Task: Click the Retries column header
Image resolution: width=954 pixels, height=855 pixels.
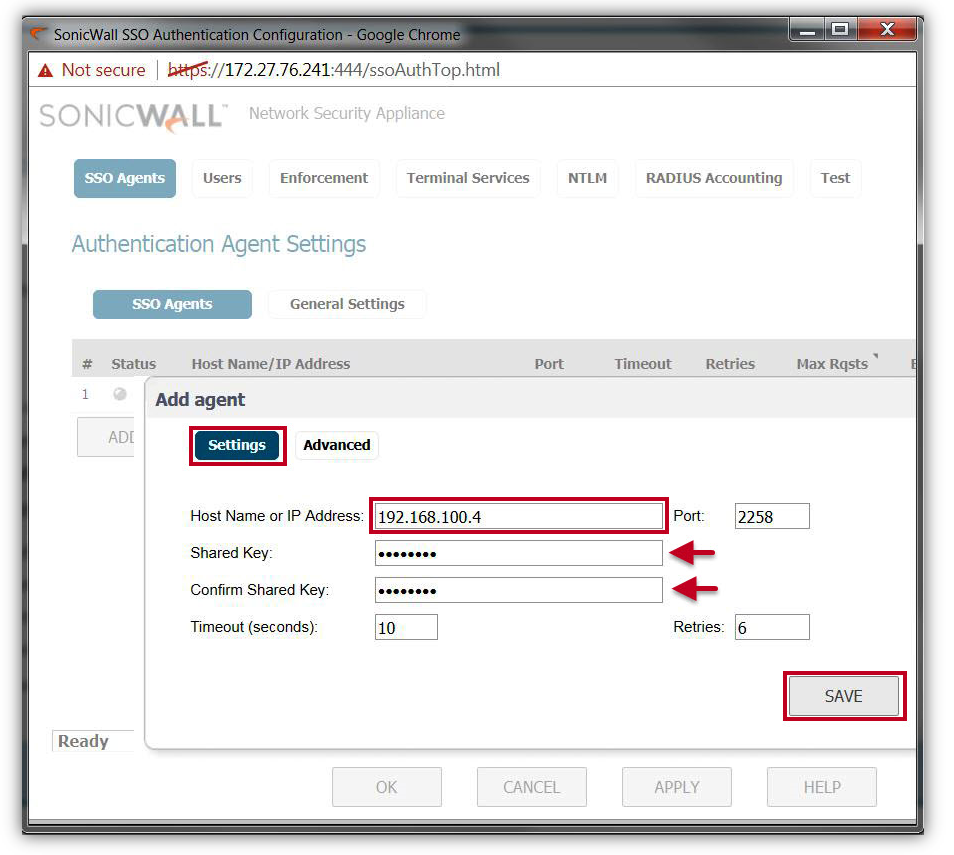Action: (730, 364)
